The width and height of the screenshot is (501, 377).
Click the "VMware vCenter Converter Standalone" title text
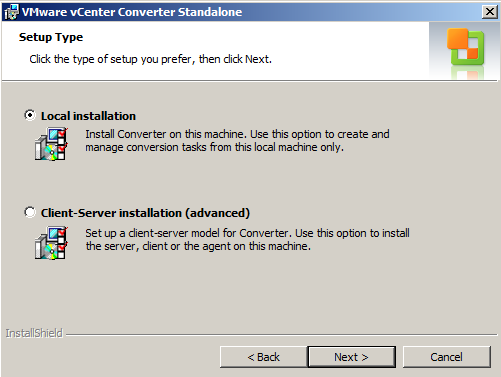[x=132, y=12]
